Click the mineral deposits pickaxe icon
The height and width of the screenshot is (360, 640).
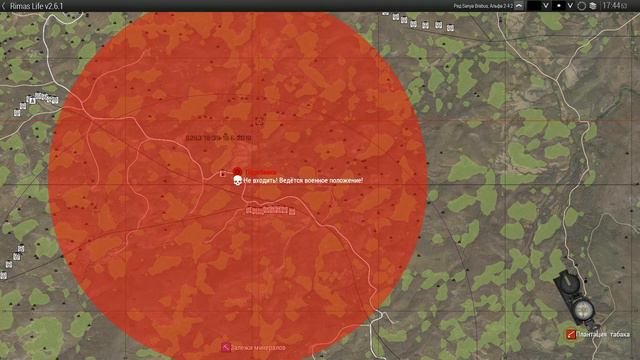[226, 348]
